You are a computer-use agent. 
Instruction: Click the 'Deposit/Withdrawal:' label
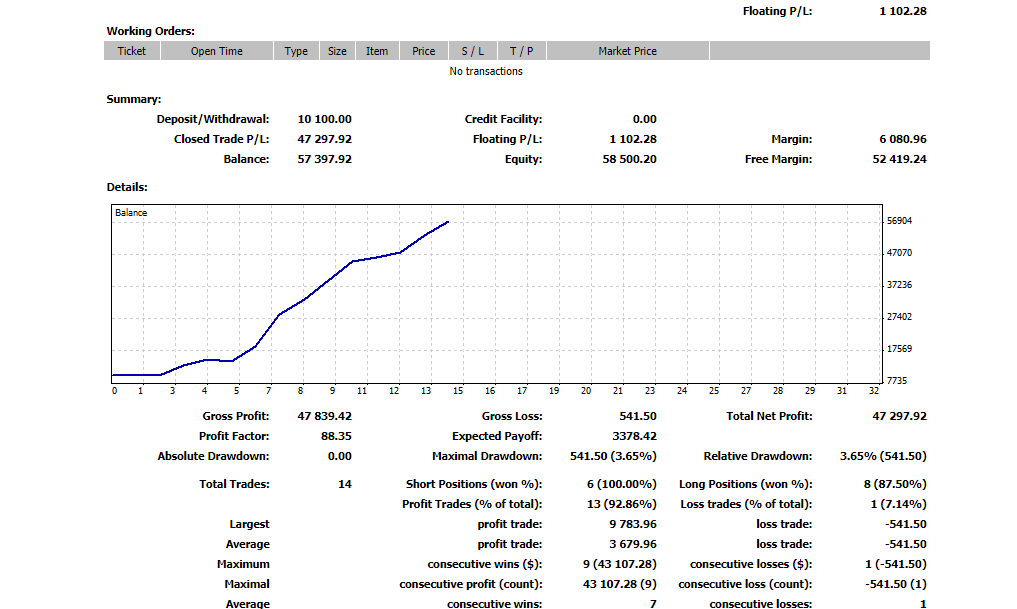pos(213,119)
